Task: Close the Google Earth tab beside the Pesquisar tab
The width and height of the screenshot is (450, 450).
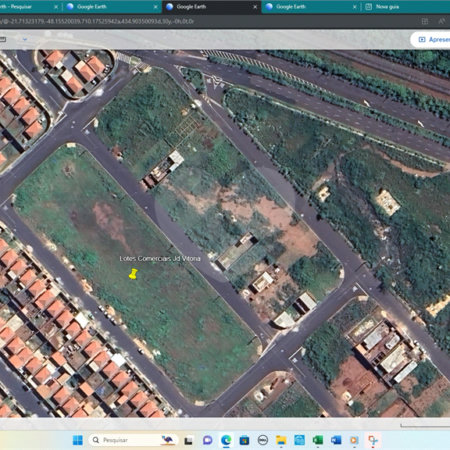Action: (x=155, y=7)
